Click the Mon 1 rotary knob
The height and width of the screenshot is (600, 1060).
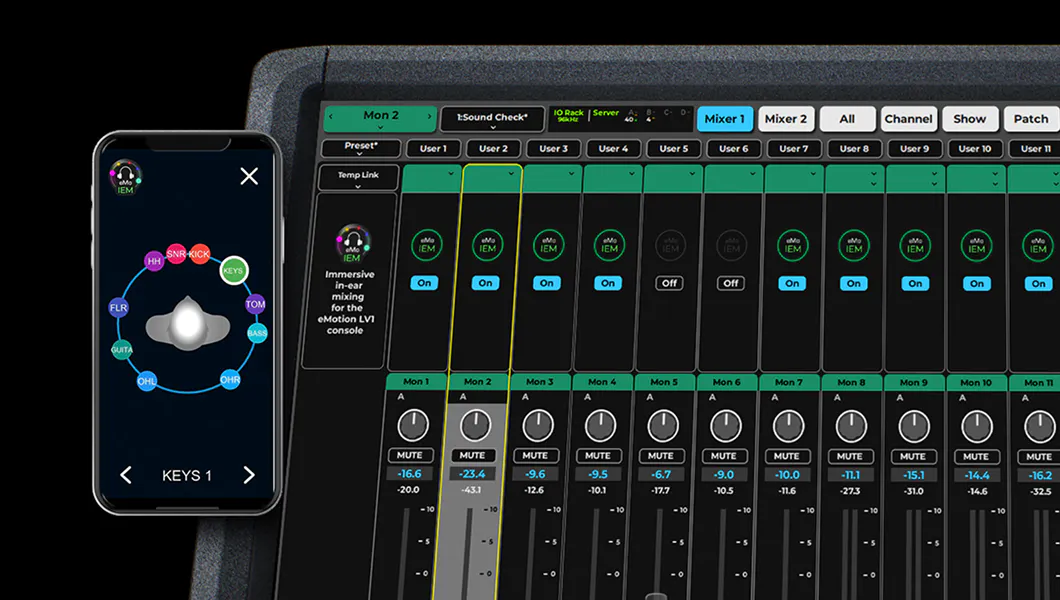pyautogui.click(x=413, y=425)
